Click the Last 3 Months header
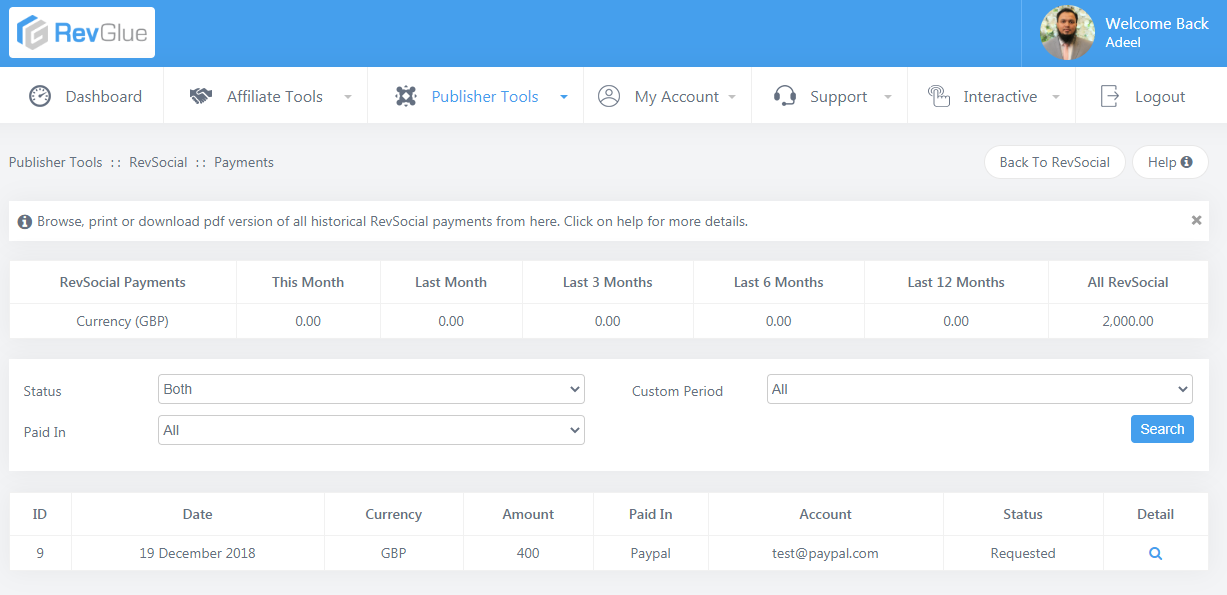 (x=608, y=282)
